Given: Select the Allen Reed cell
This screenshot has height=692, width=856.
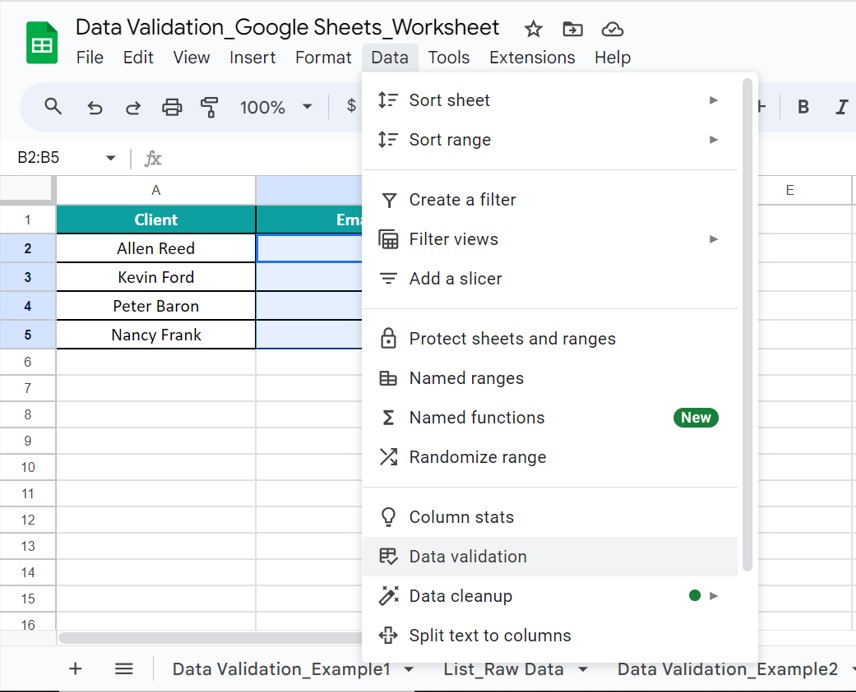Looking at the screenshot, I should point(156,248).
